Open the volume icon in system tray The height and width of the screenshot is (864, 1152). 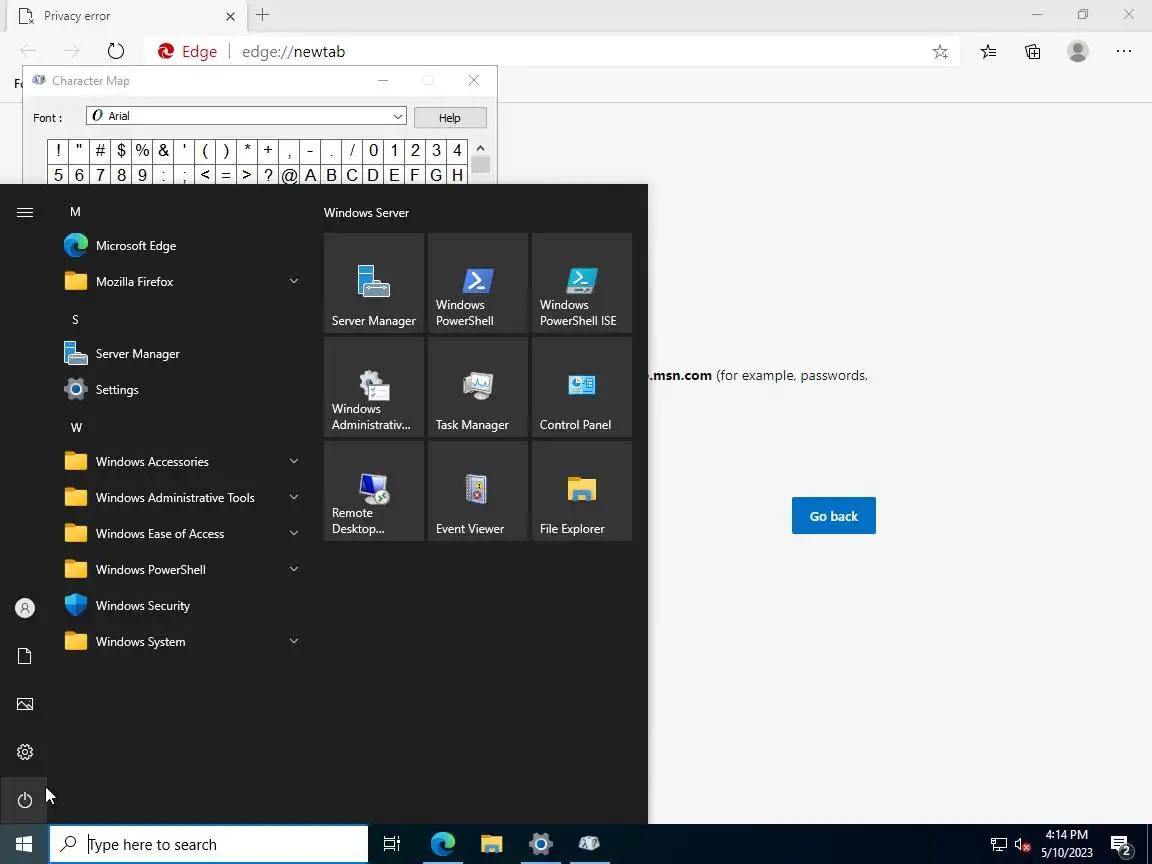(1022, 844)
